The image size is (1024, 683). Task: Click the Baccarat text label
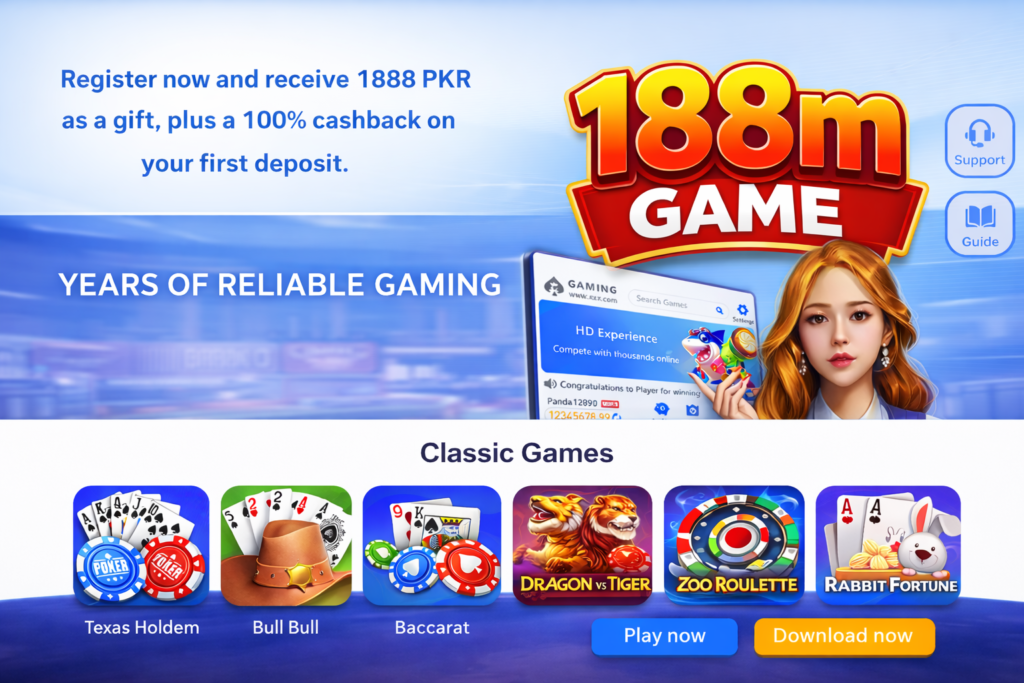click(432, 627)
